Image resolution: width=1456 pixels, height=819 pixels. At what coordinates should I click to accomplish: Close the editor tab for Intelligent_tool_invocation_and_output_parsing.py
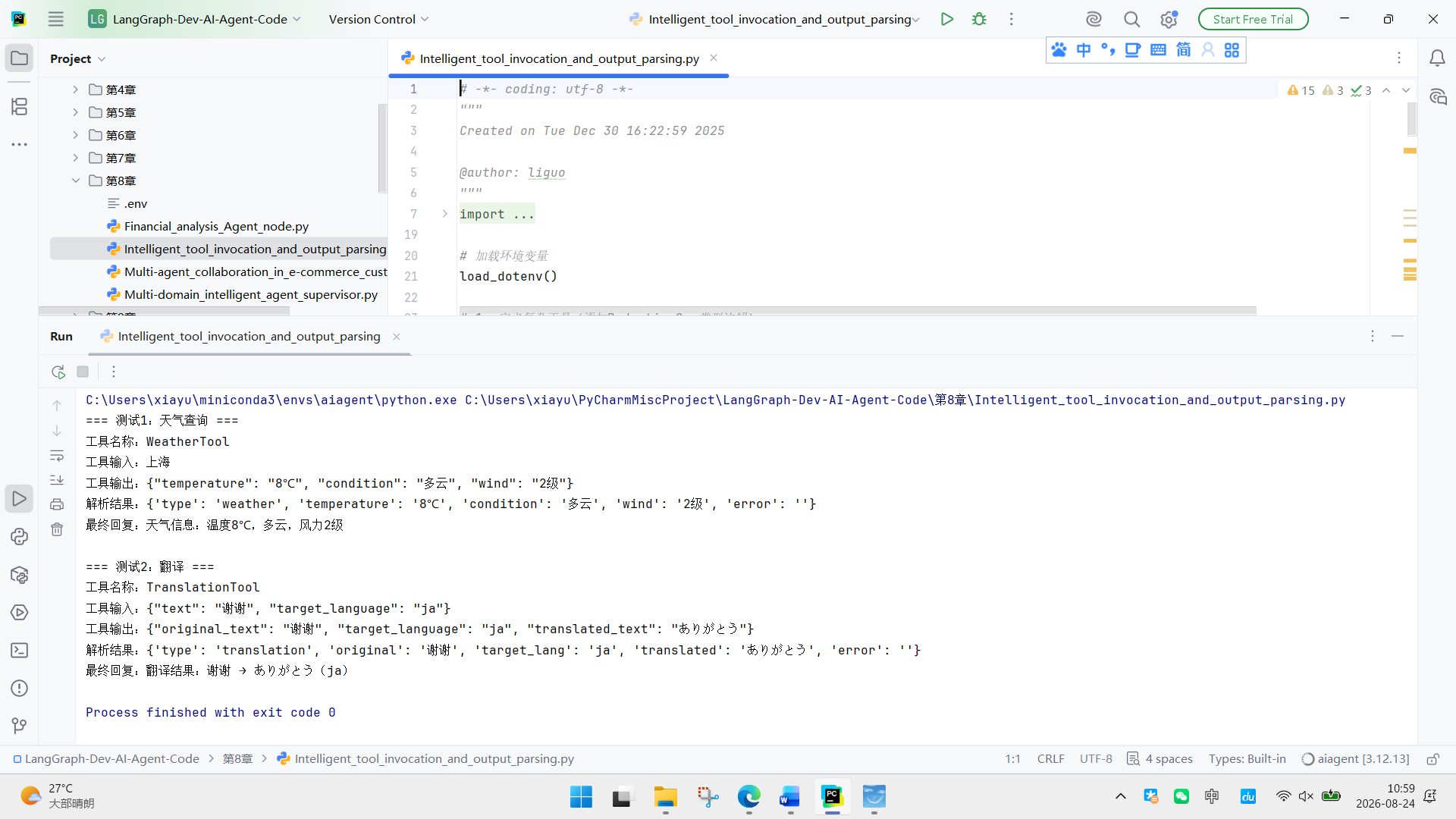(x=714, y=58)
